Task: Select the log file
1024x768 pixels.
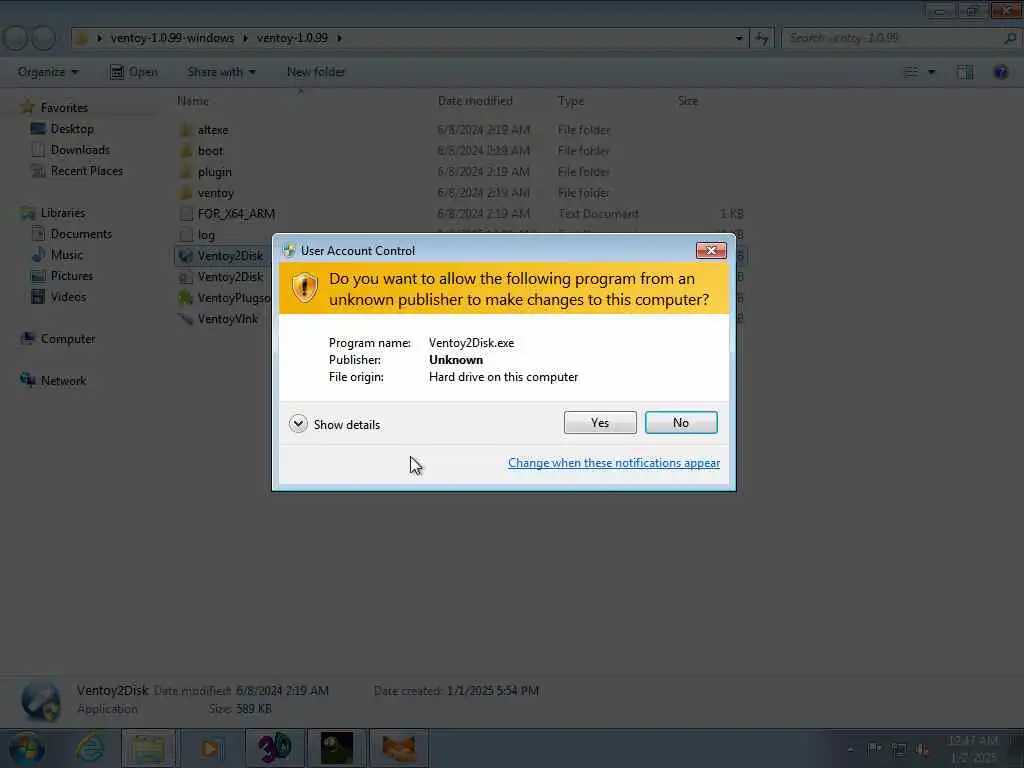Action: [206, 234]
